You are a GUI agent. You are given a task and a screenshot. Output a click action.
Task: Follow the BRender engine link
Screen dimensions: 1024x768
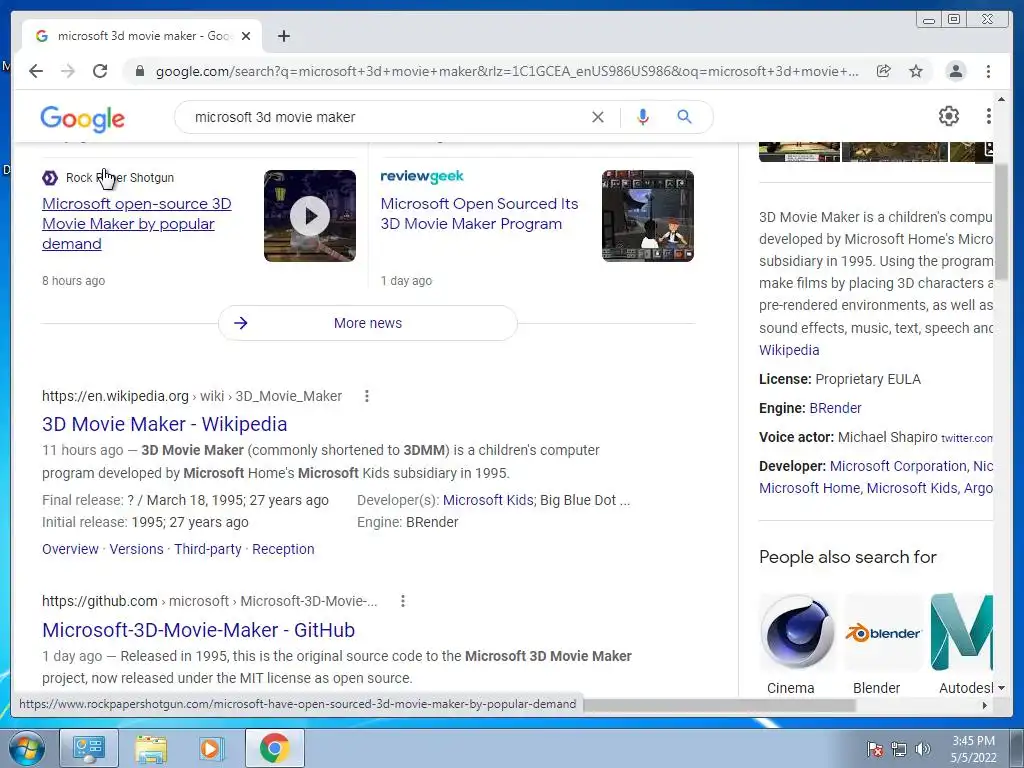pyautogui.click(x=835, y=408)
